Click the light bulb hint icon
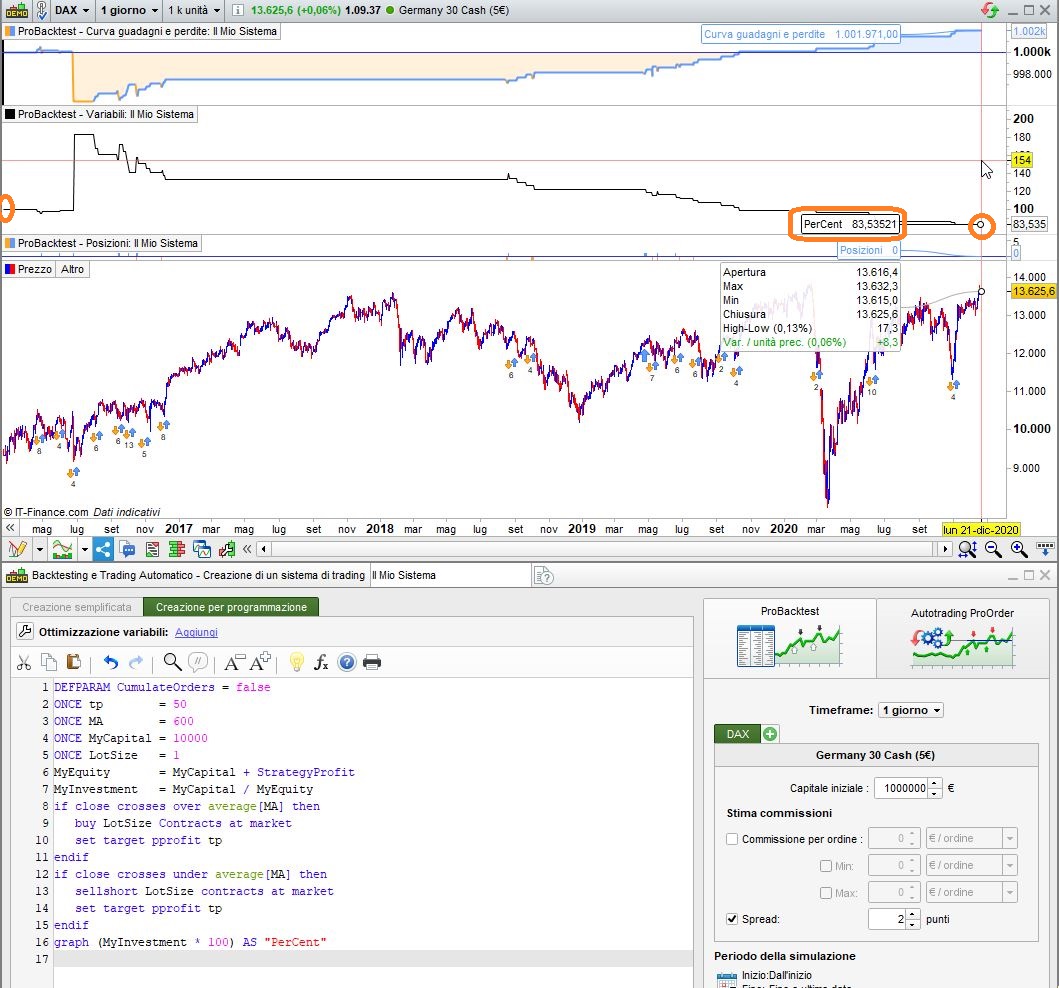1059x988 pixels. point(296,662)
